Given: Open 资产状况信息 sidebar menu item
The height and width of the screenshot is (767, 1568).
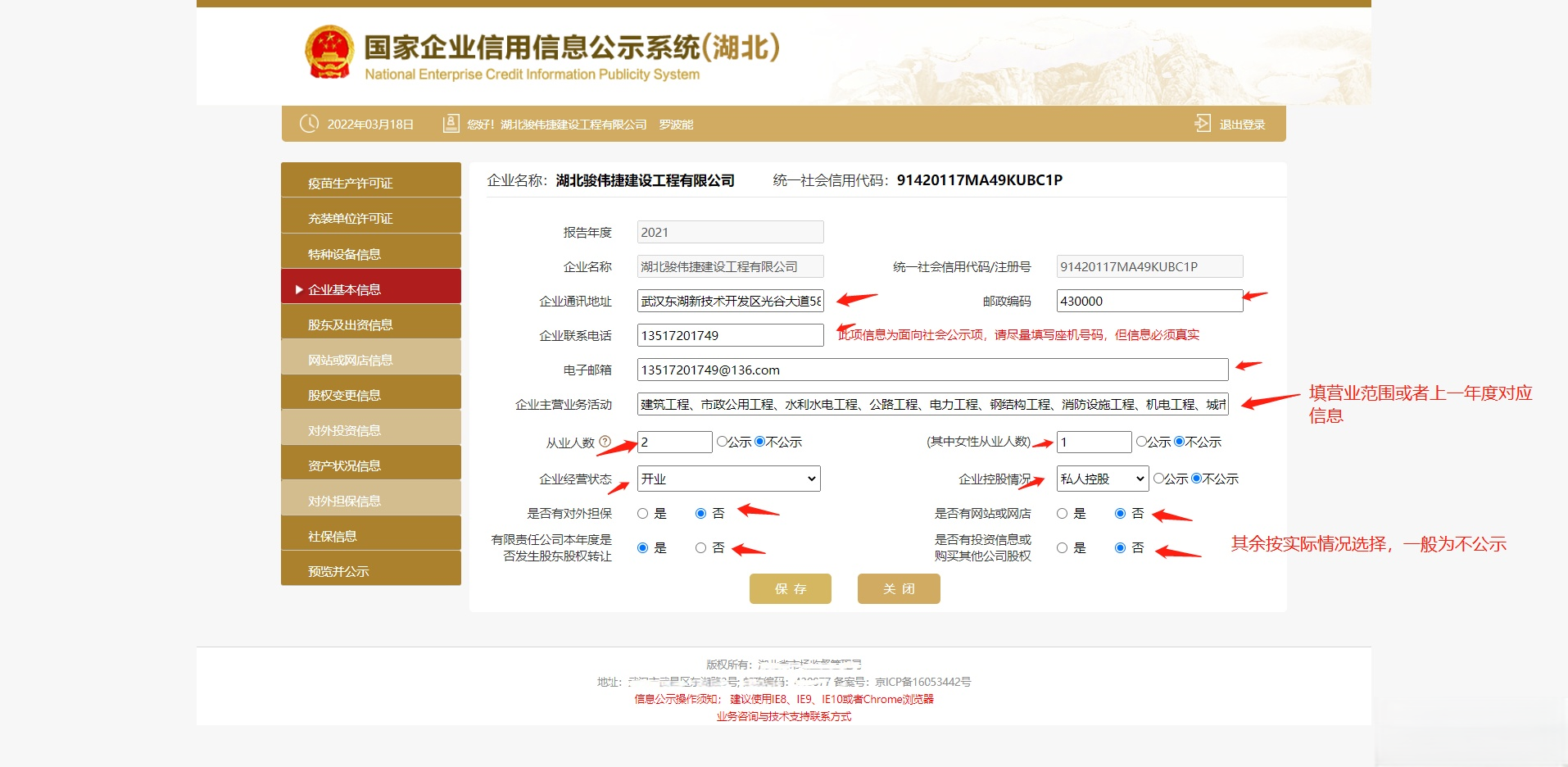Looking at the screenshot, I should (x=371, y=463).
